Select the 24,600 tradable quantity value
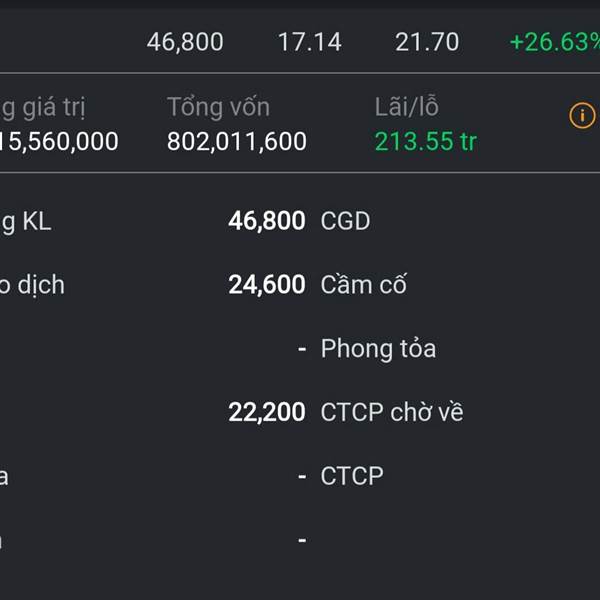This screenshot has width=600, height=600. point(266,285)
